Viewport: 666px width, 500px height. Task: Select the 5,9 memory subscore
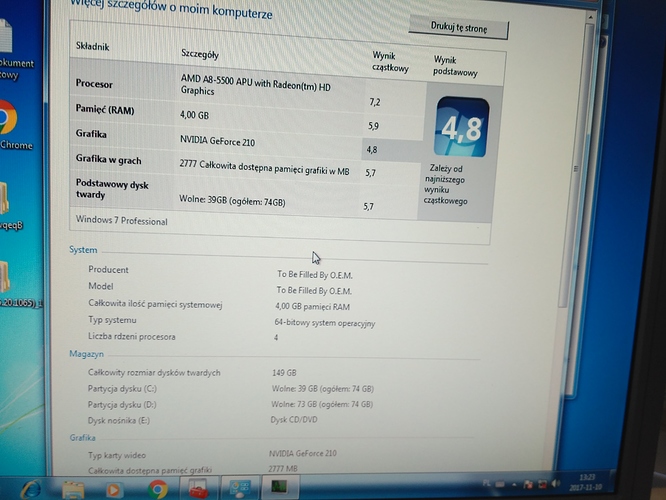373,126
